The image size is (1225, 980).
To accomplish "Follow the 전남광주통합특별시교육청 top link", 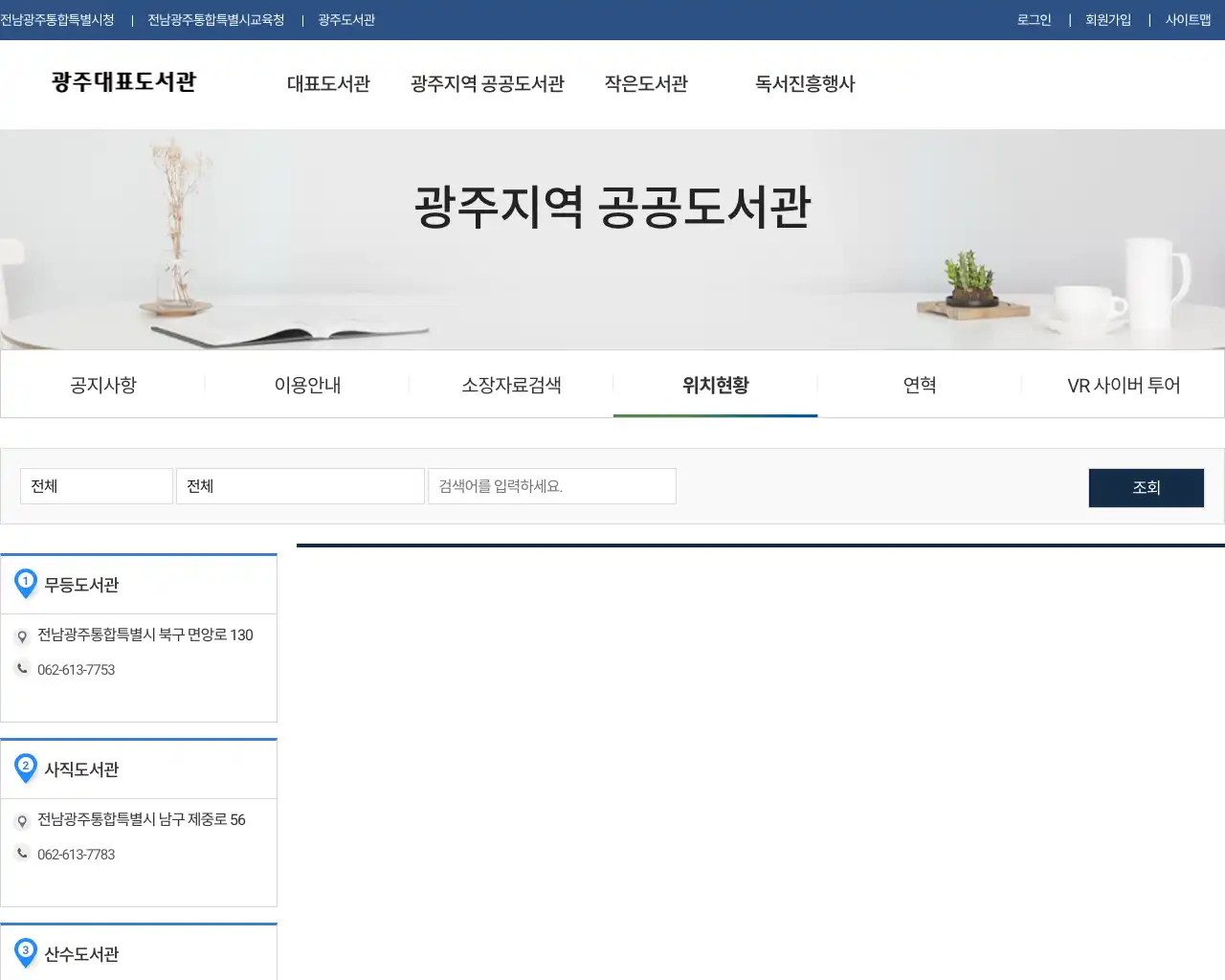I will (216, 20).
